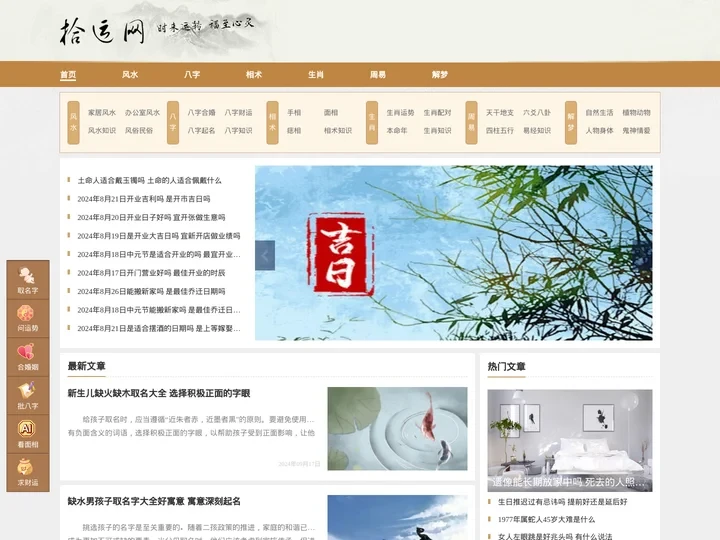Open the 易经知识 category link

tap(537, 130)
